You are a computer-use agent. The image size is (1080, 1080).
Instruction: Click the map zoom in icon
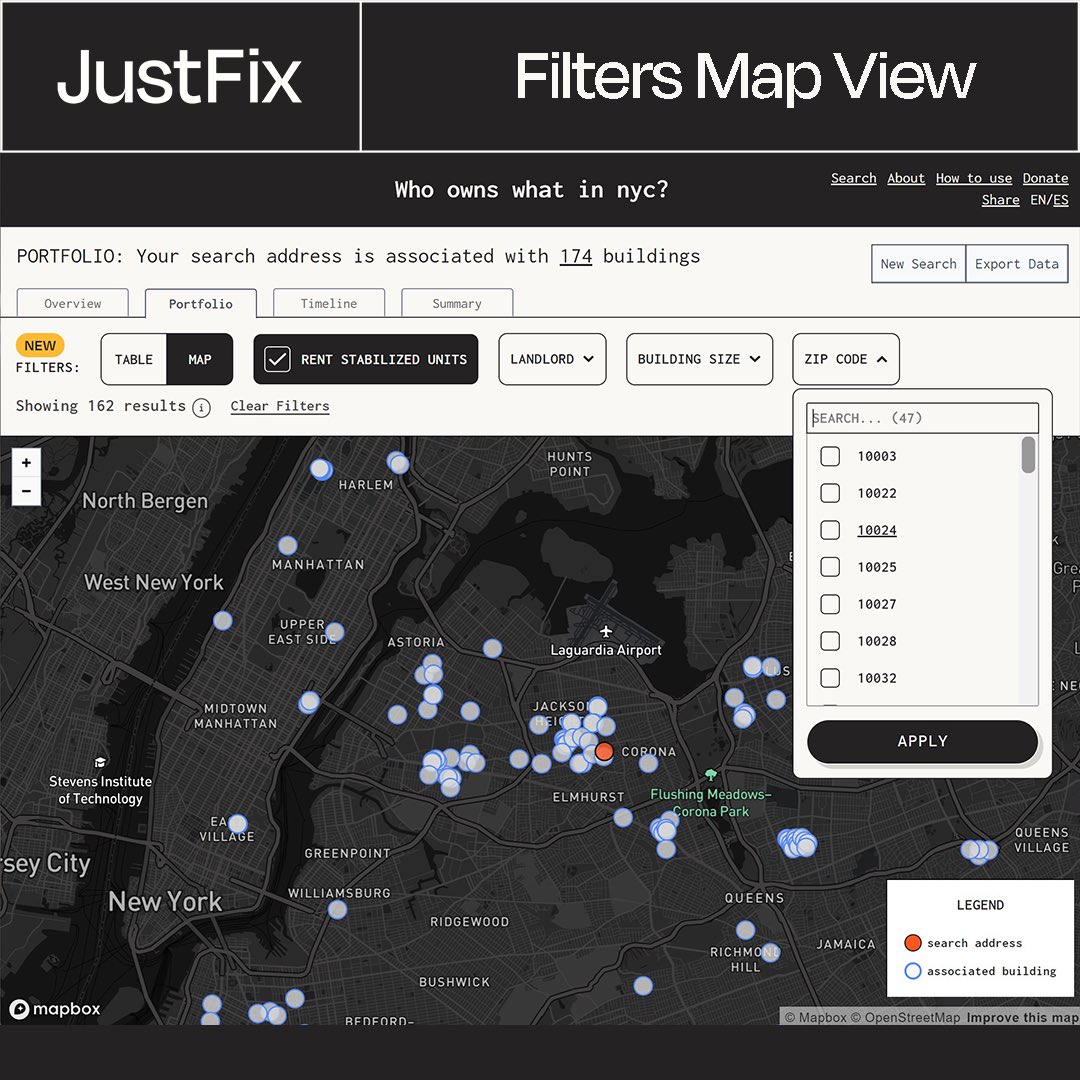tap(26, 462)
